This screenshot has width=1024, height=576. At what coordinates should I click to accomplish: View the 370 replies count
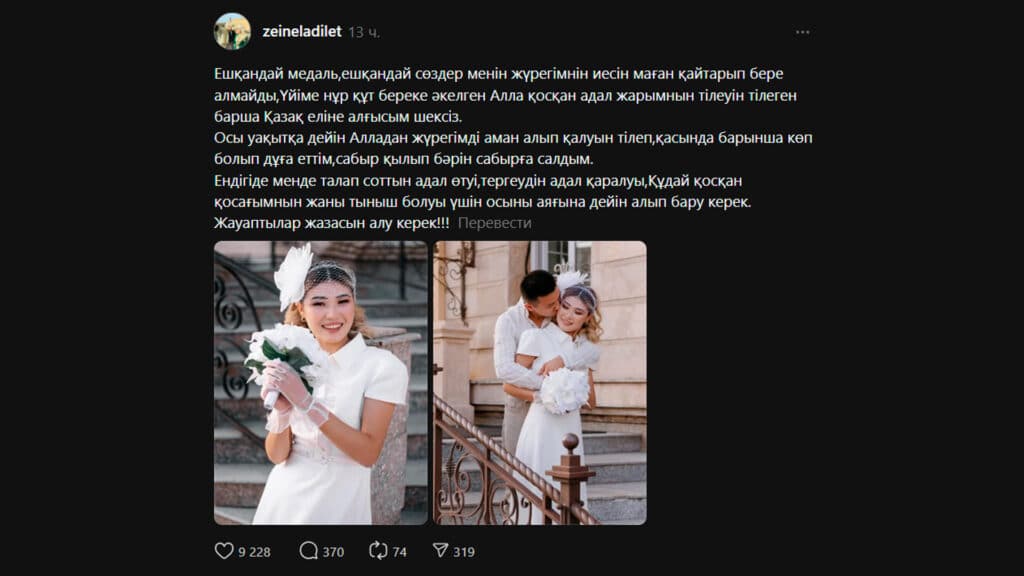click(333, 552)
